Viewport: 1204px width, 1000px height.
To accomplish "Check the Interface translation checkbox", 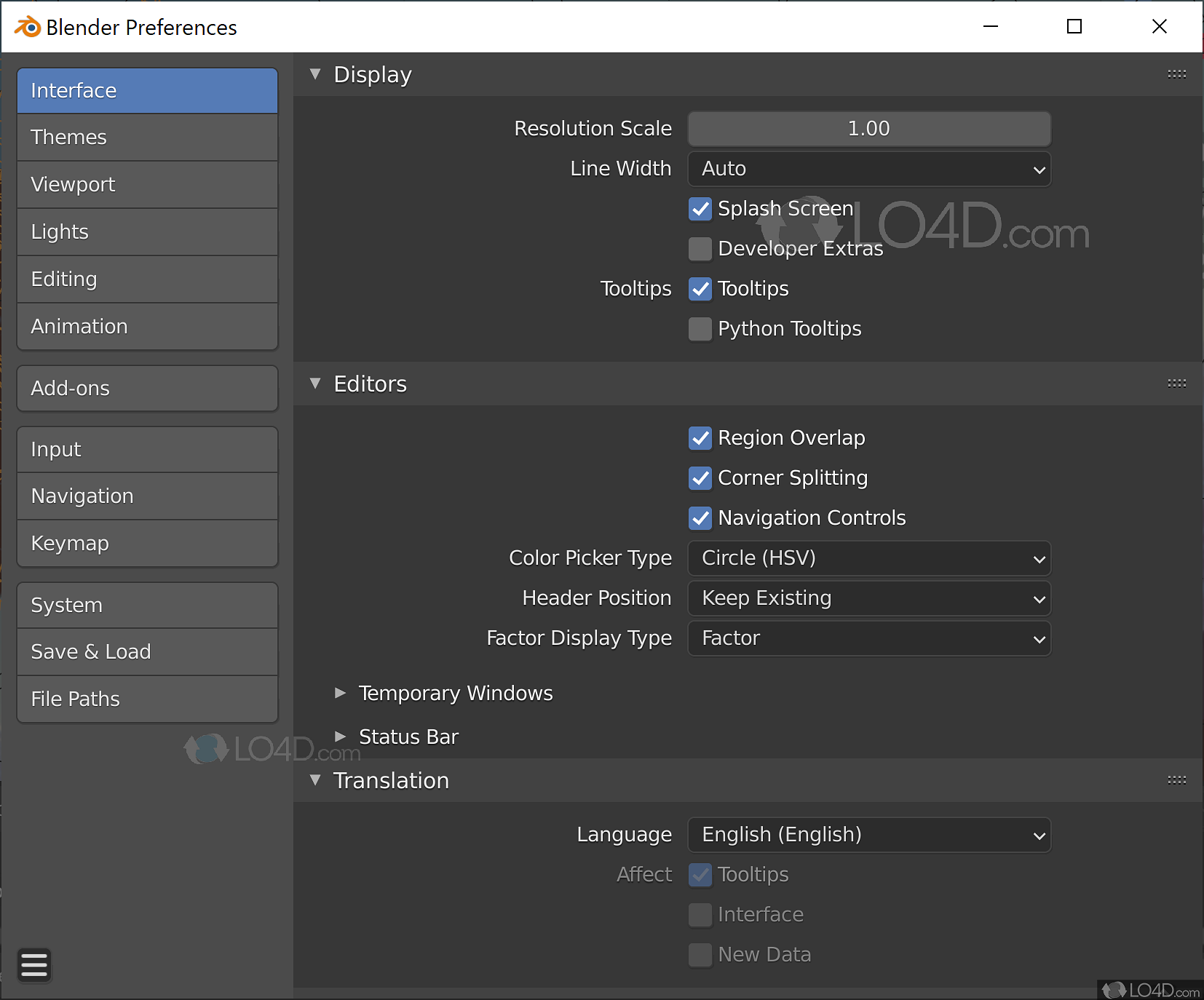I will [x=700, y=915].
